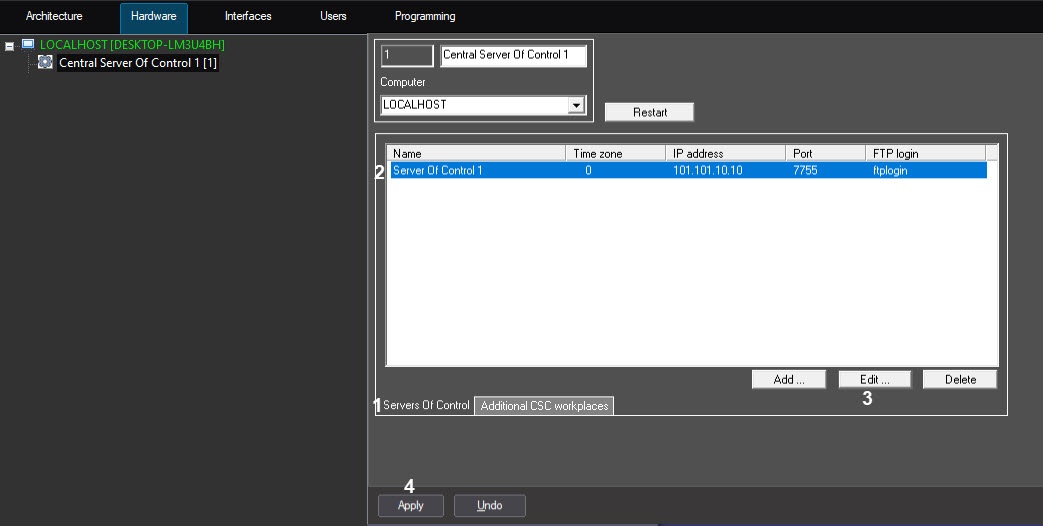Click the LOCALHOST computer icon in tree
This screenshot has width=1043, height=526.
(28, 45)
